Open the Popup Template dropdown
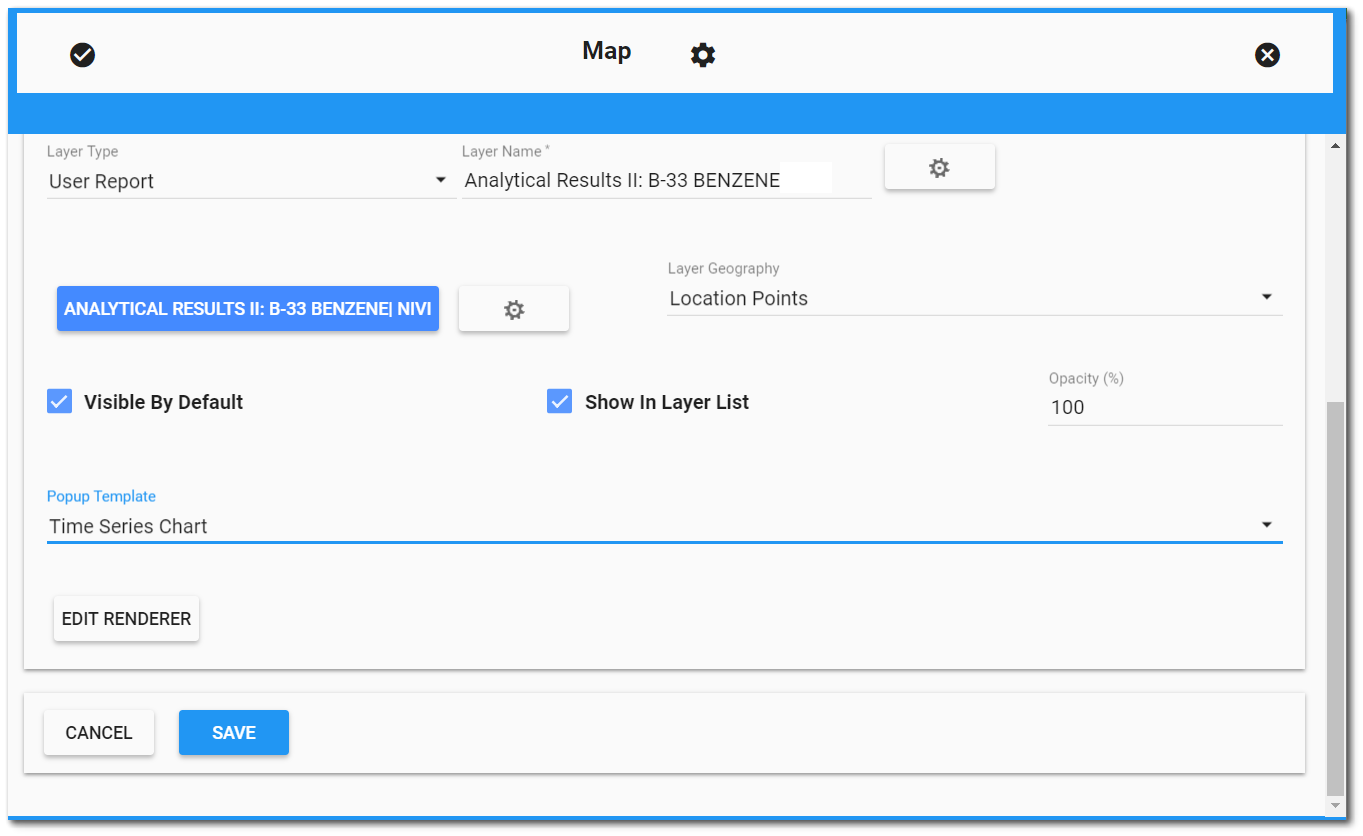Screen dimensions: 1363x836 tap(1266, 523)
